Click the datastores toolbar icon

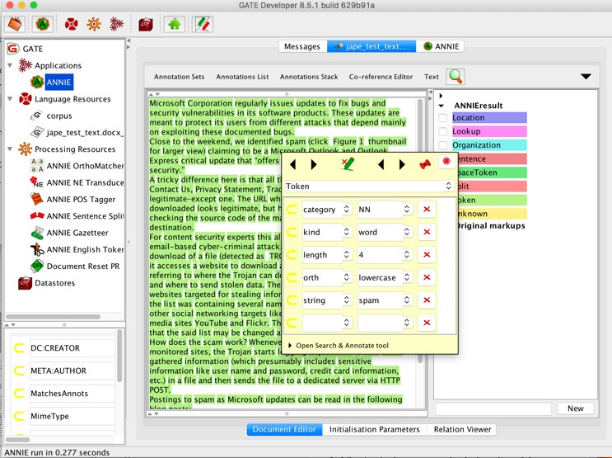(x=146, y=24)
